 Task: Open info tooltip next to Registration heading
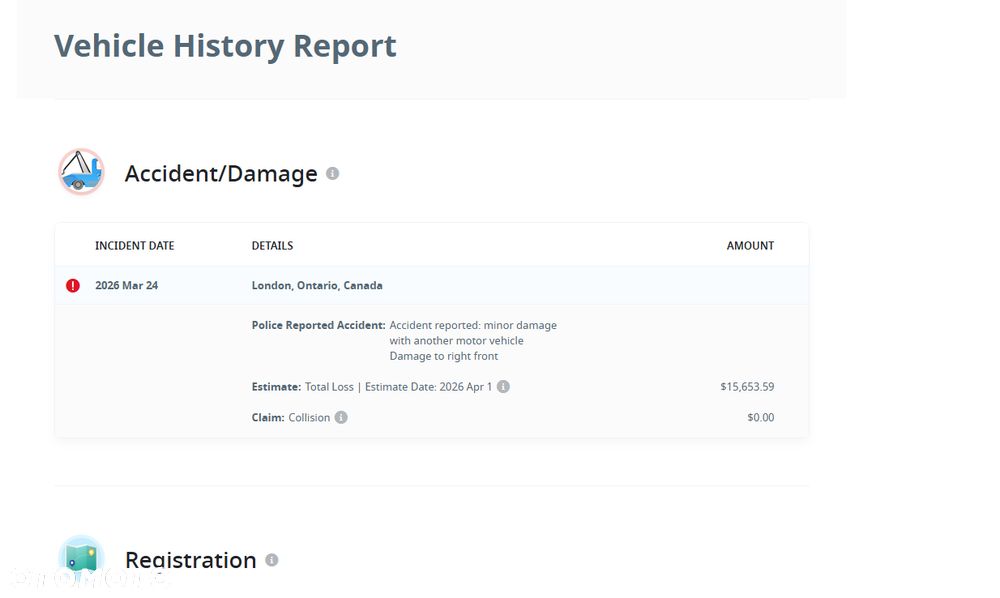(x=272, y=560)
